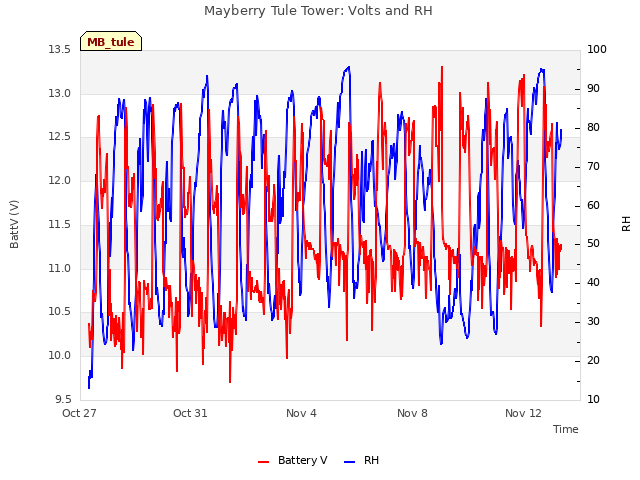Click the 13.5 voltage tick label
Image resolution: width=640 pixels, height=480 pixels.
pos(60,49)
